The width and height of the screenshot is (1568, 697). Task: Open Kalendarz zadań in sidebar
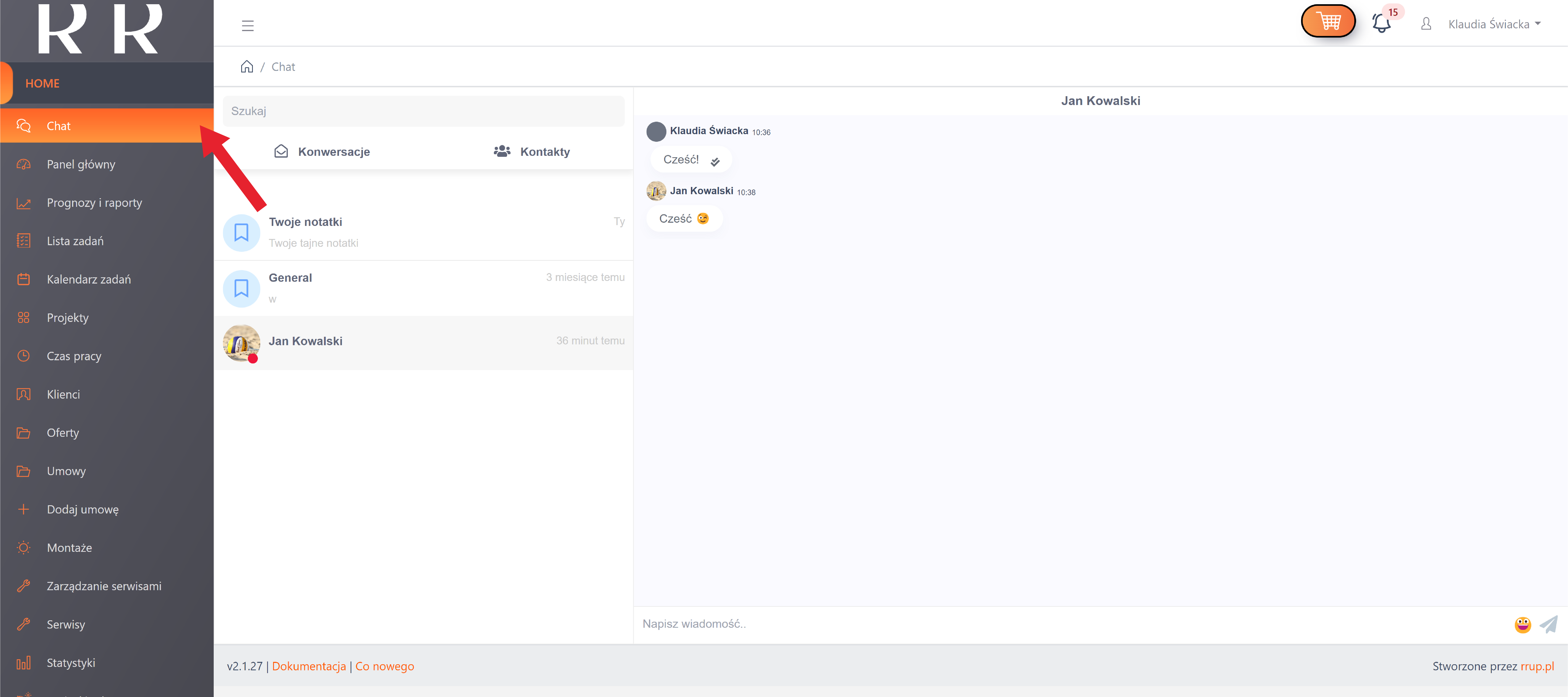tap(89, 279)
